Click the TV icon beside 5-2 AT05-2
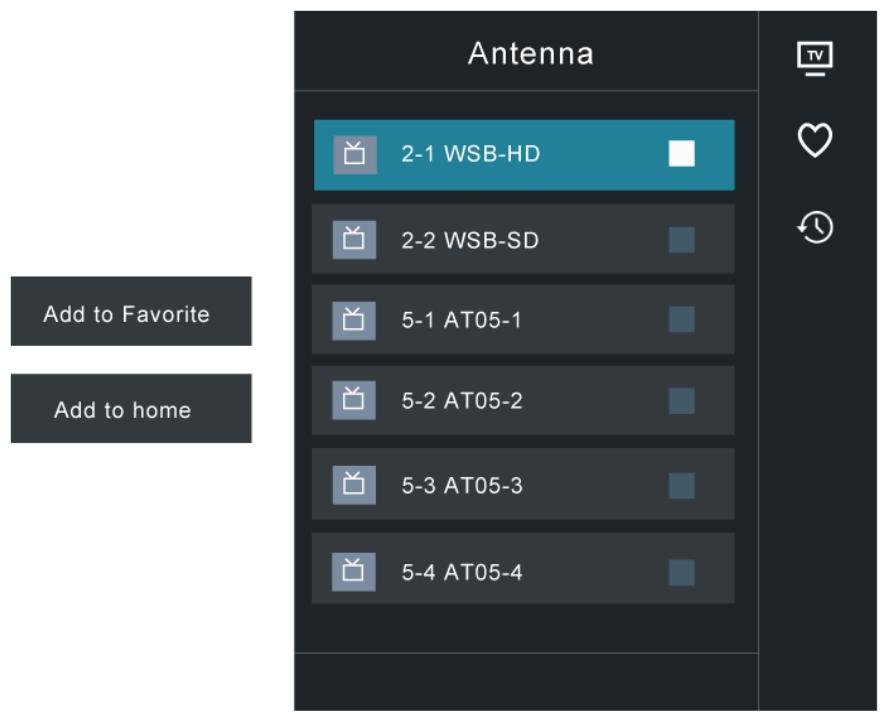 (354, 400)
